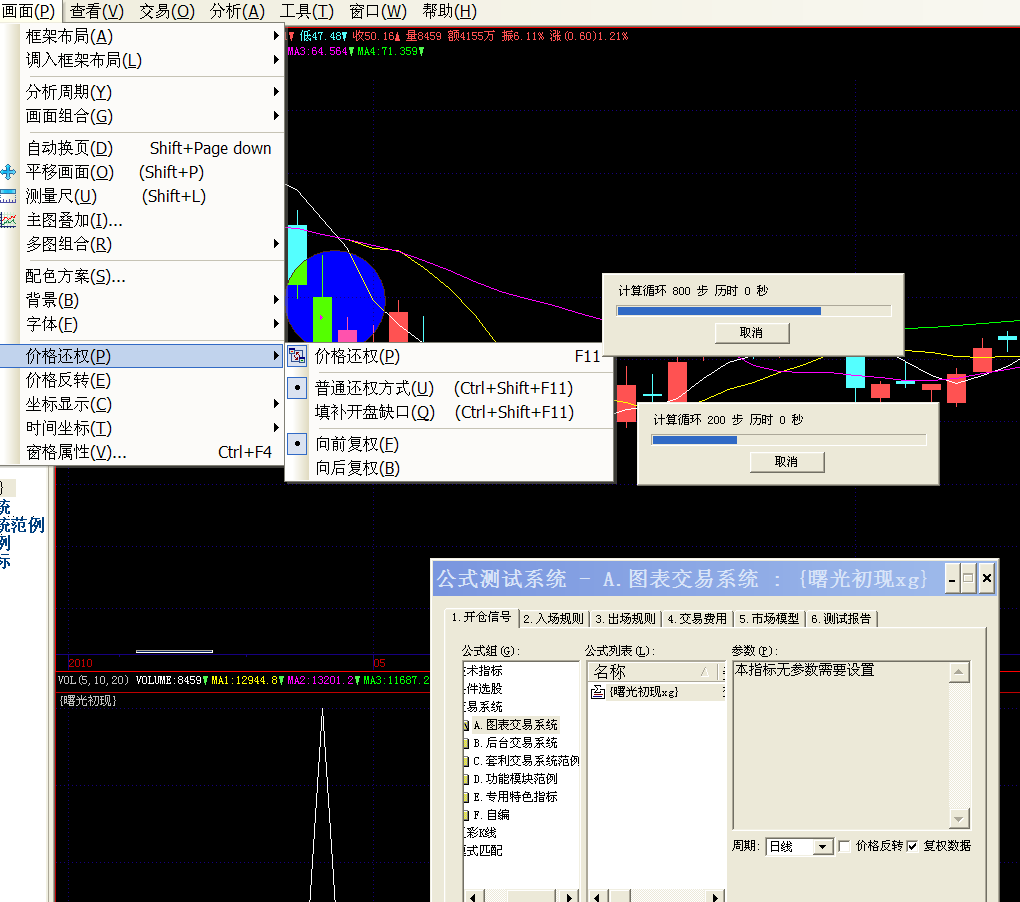1020x902 pixels.
Task: Open the 周期 日线 dropdown
Action: pos(823,847)
